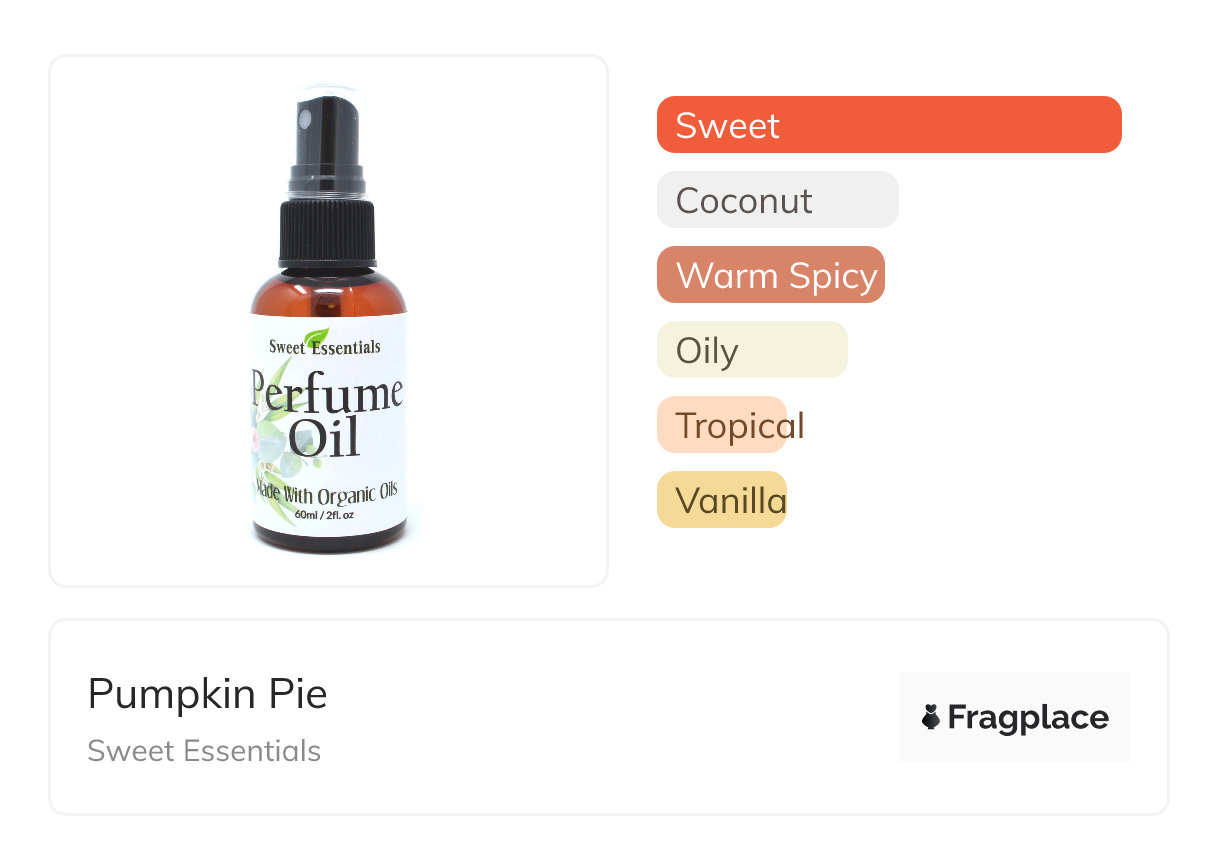Open the Pumpkin Pie fragrance title
Image resolution: width=1218 pixels, height=864 pixels.
208,694
